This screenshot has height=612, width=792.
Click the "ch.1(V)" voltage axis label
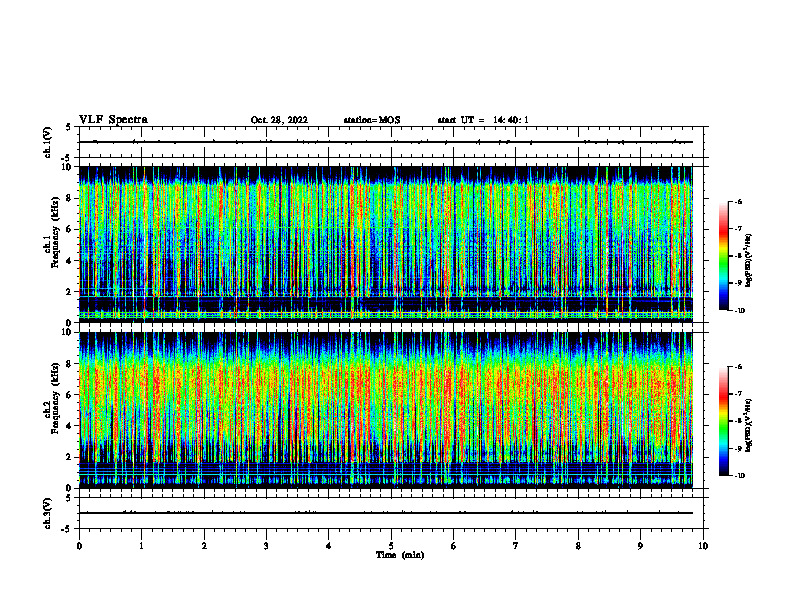48,142
